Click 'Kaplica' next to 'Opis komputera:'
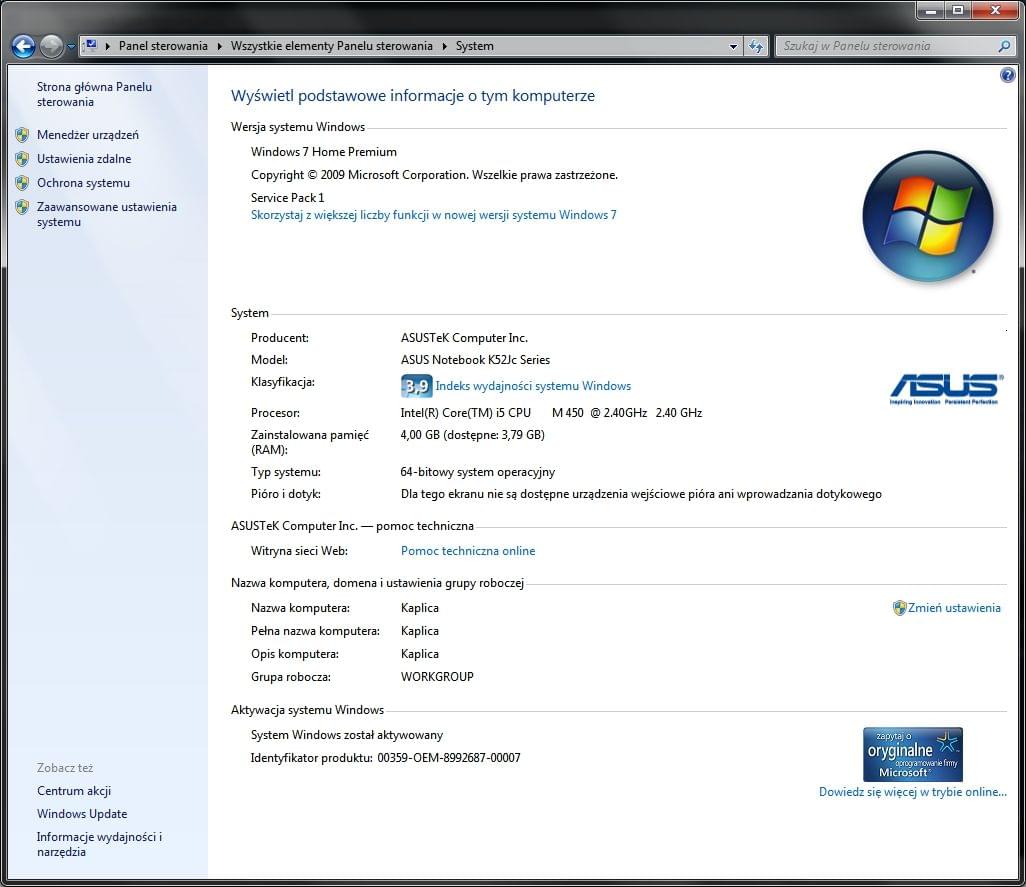 click(419, 654)
